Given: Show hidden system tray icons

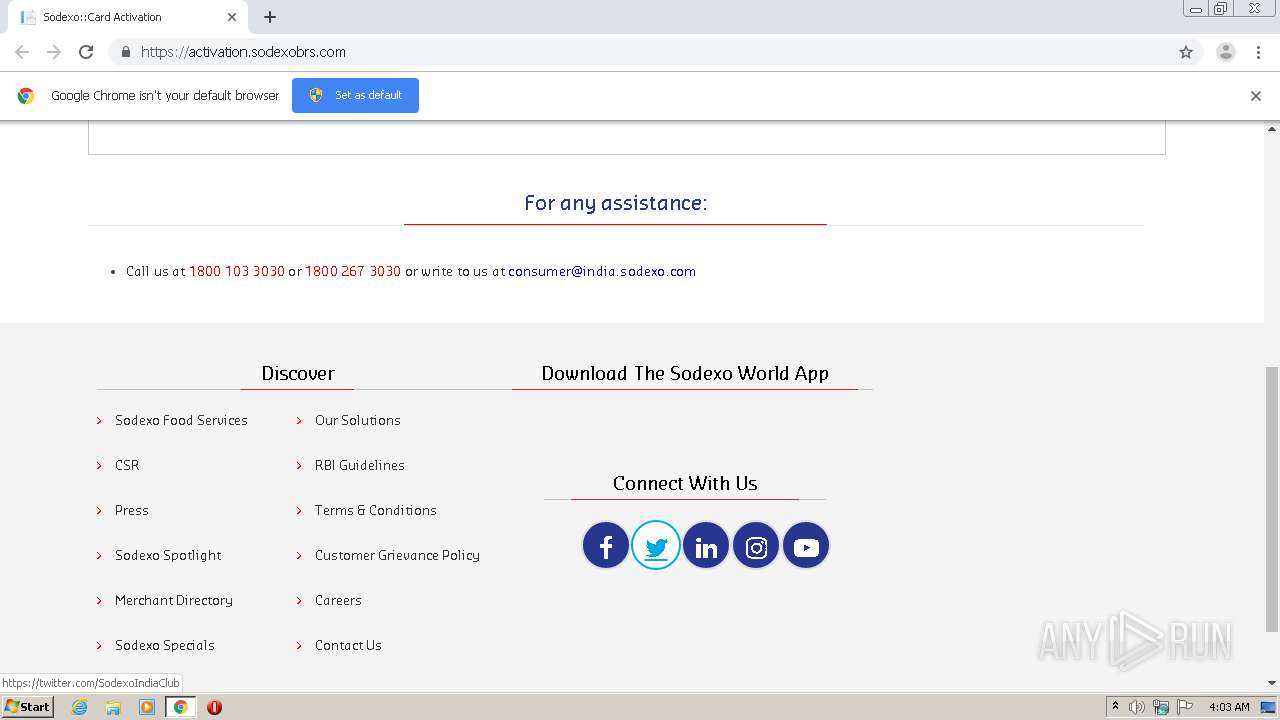Looking at the screenshot, I should pyautogui.click(x=1115, y=707).
